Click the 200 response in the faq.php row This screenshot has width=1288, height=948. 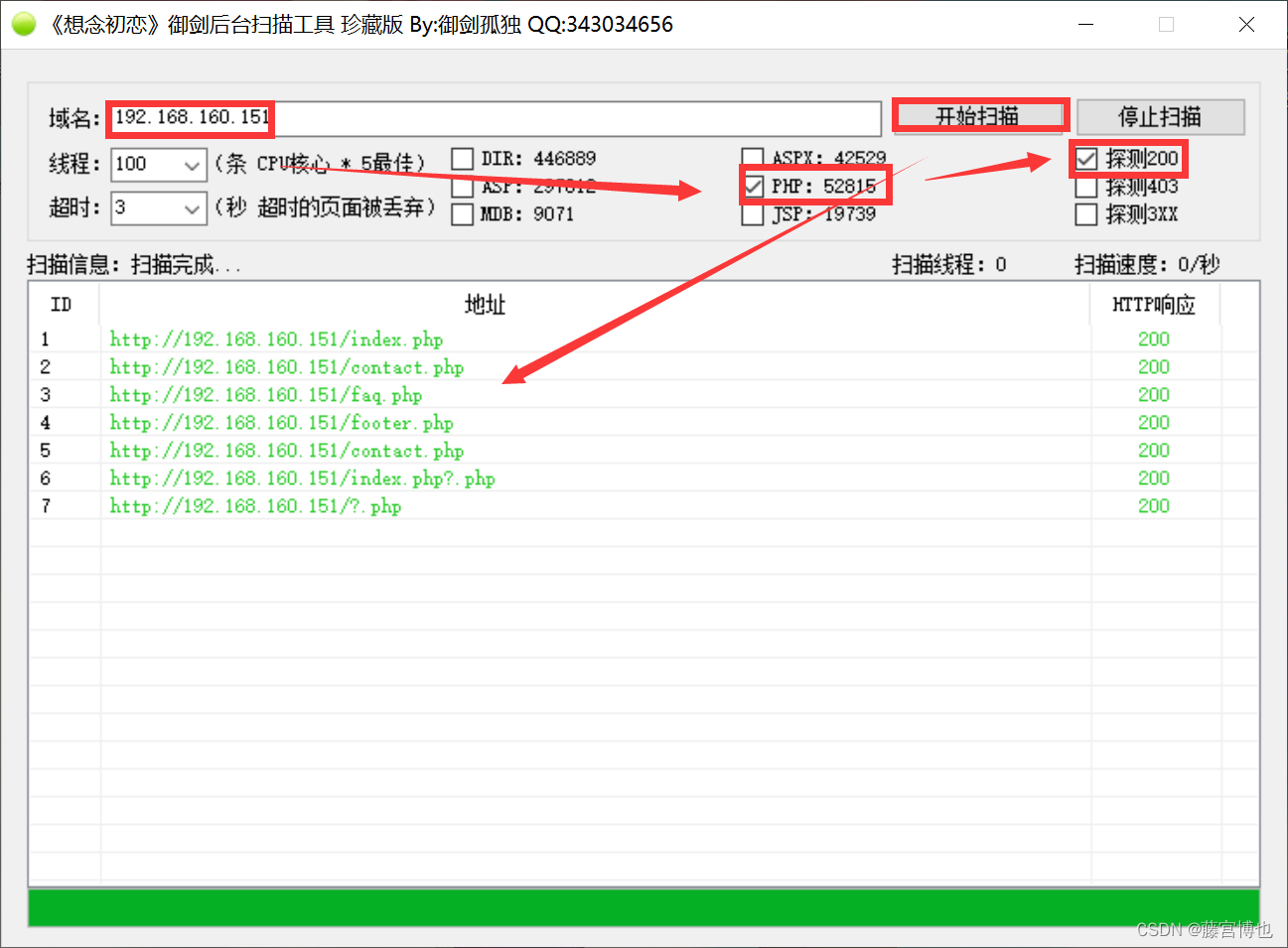(x=1154, y=395)
